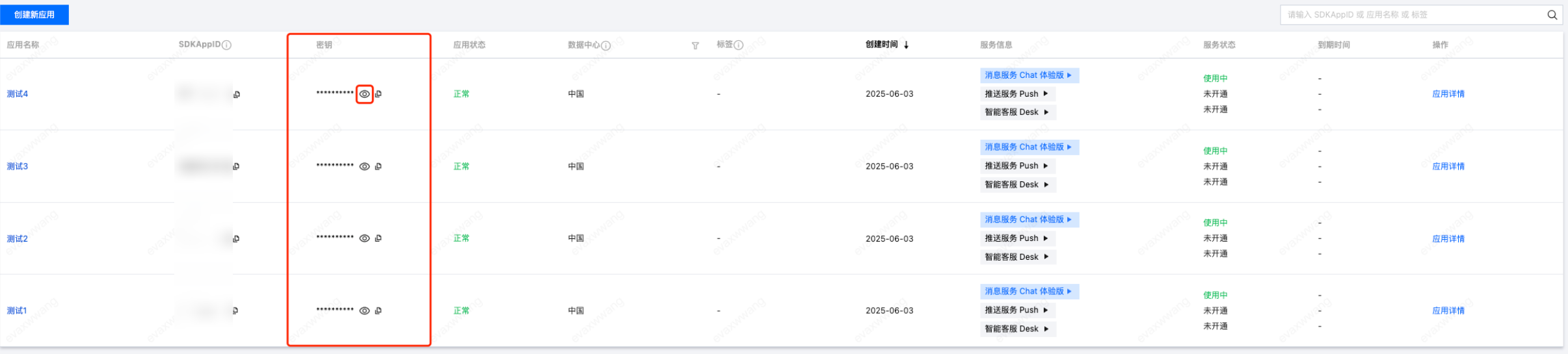Focus the SDKAppID search input field
1568x354 pixels.
(x=1411, y=15)
